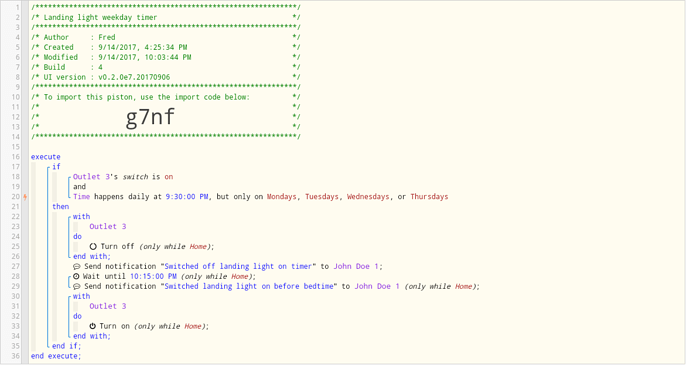Image resolution: width=690 pixels, height=369 pixels.
Task: Click the 'with' keyword on line 30
Action: point(81,296)
